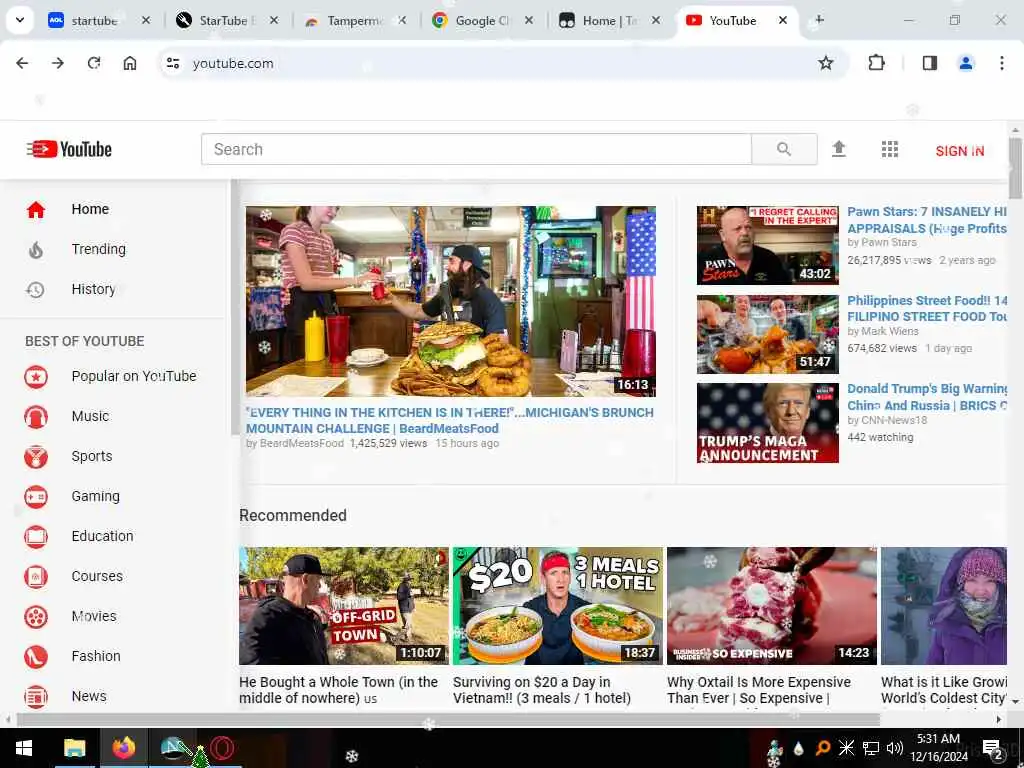The height and width of the screenshot is (768, 1024).
Task: Click SIGN IN link
Action: coord(959,151)
